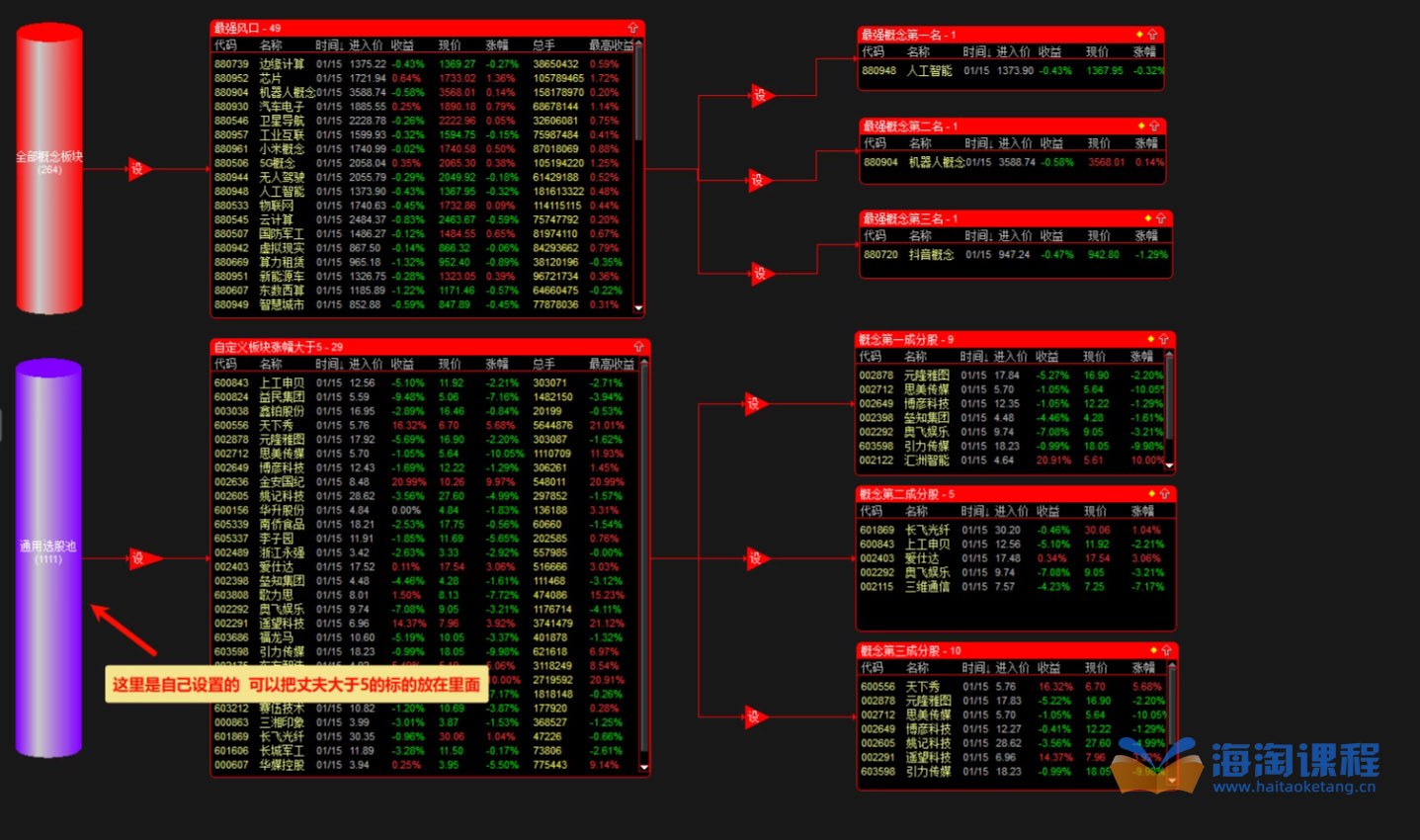
Task: Click yellow diamond icon in 概念第一成分股 header
Action: pyautogui.click(x=1151, y=339)
